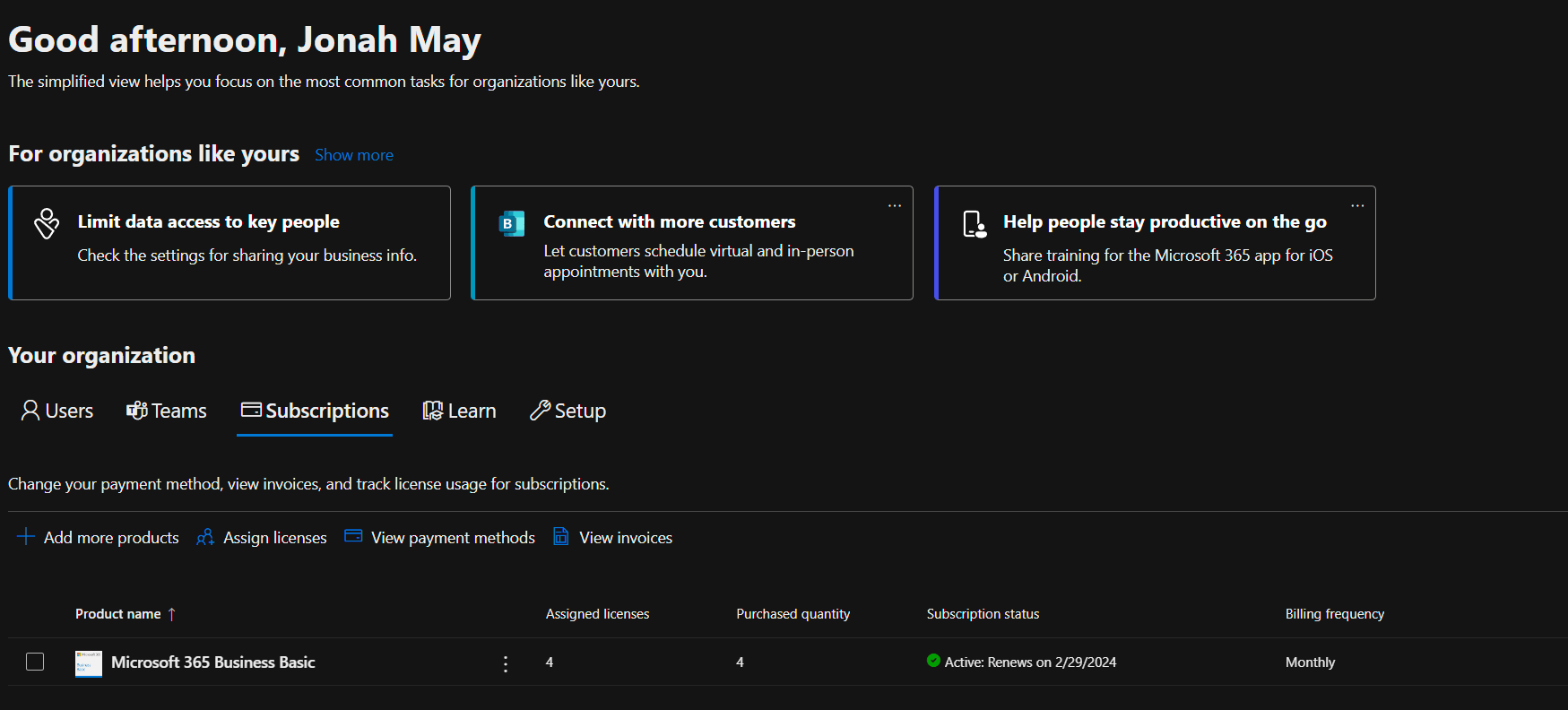Click the Monthly billing frequency cell

1310,662
